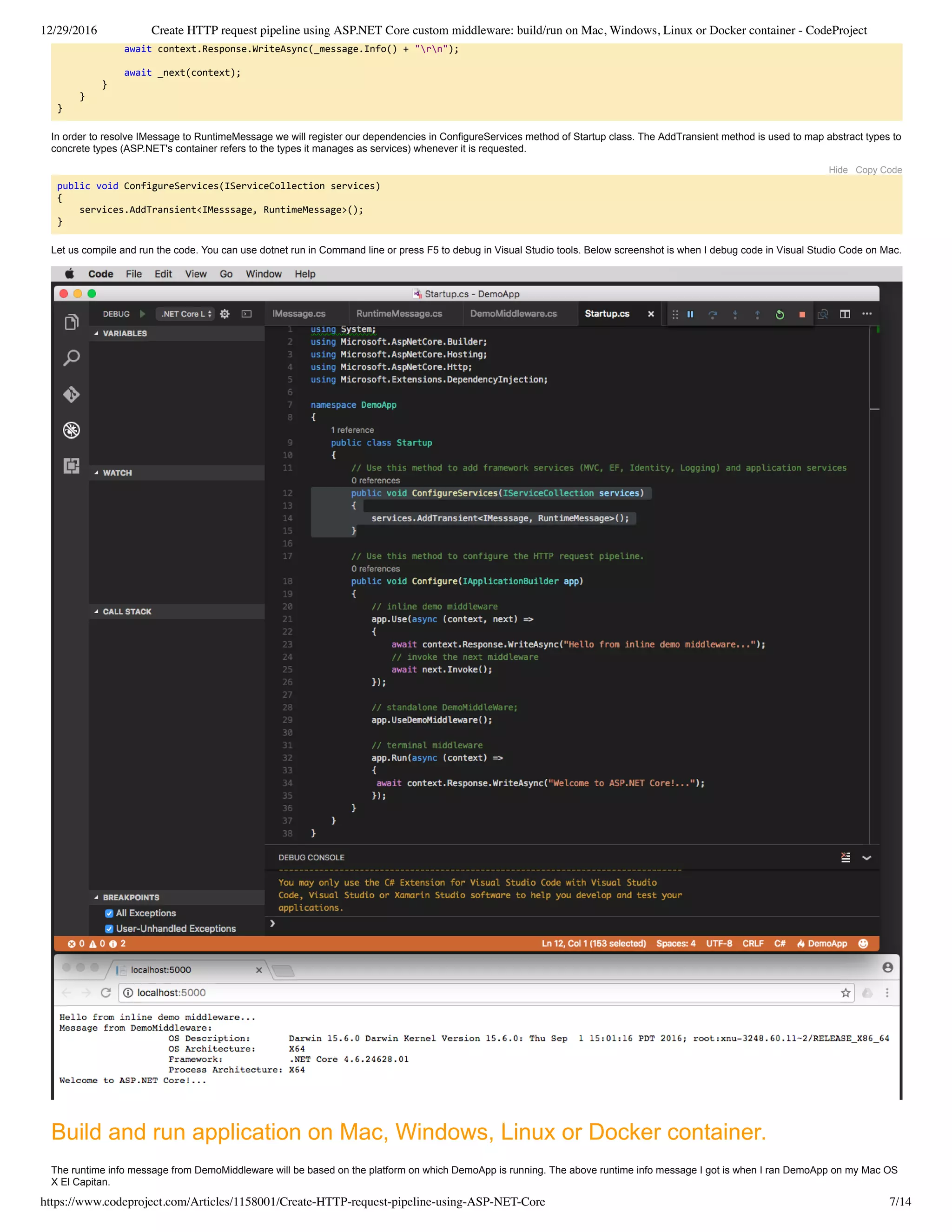
Task: Open the Code menu in menu bar
Action: click(x=101, y=273)
